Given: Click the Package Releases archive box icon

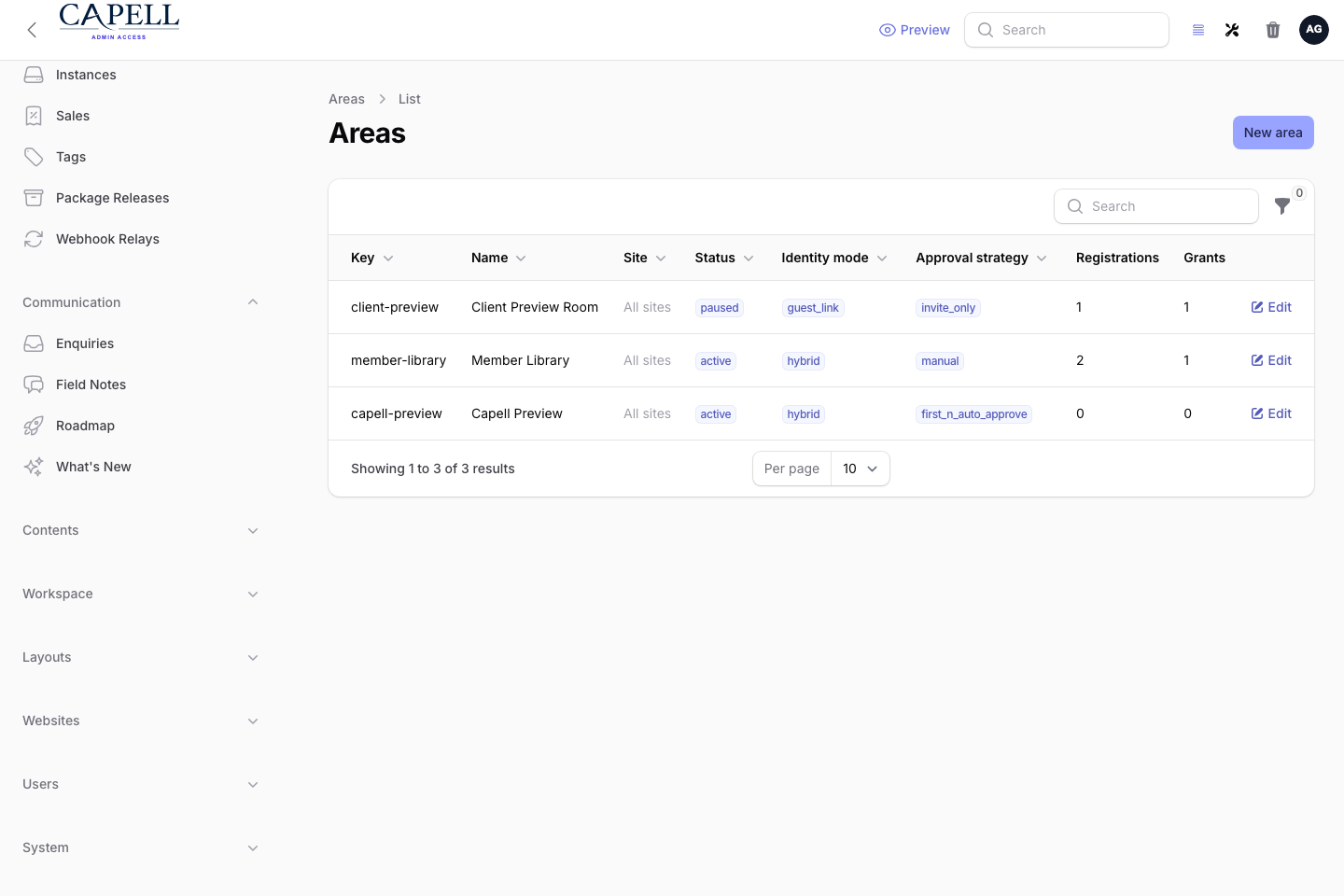Looking at the screenshot, I should pos(34,198).
